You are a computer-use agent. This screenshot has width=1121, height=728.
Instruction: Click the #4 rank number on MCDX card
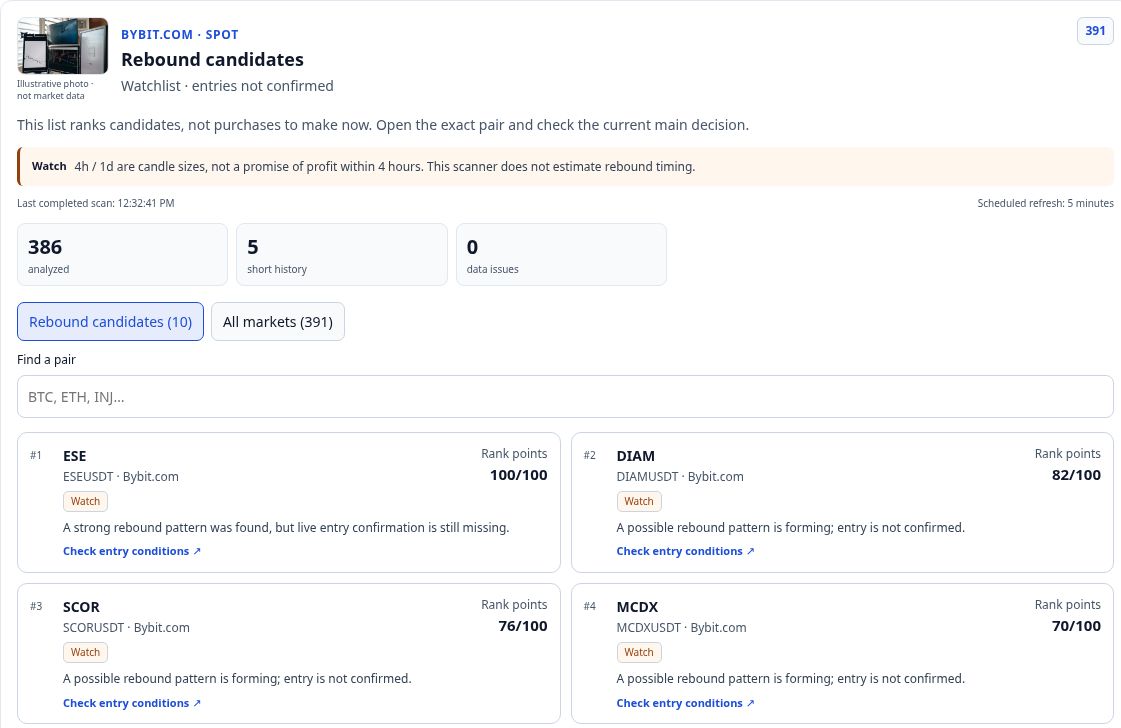(x=589, y=606)
